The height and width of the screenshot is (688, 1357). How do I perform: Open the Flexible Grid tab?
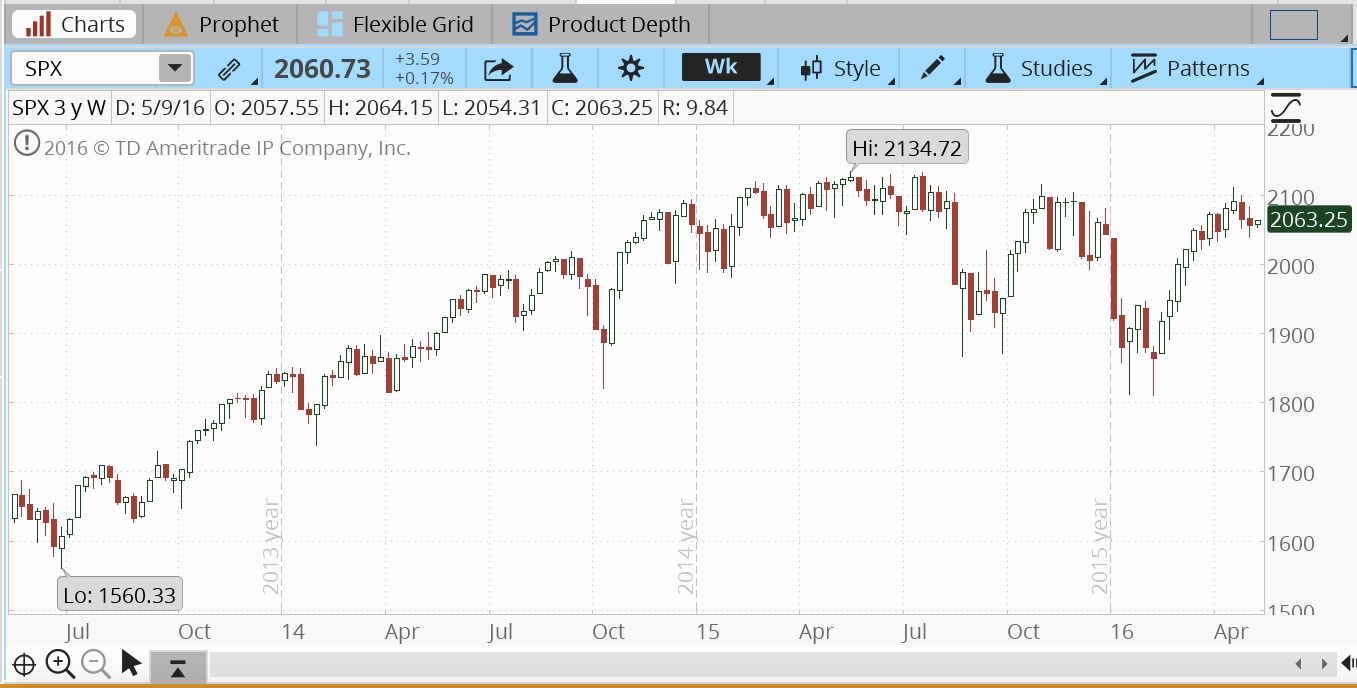pos(395,24)
